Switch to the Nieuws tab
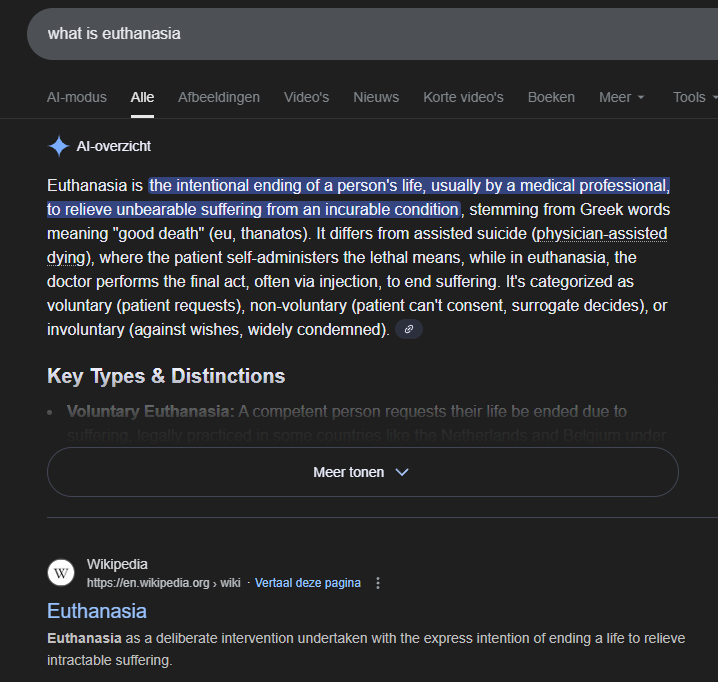 point(376,97)
